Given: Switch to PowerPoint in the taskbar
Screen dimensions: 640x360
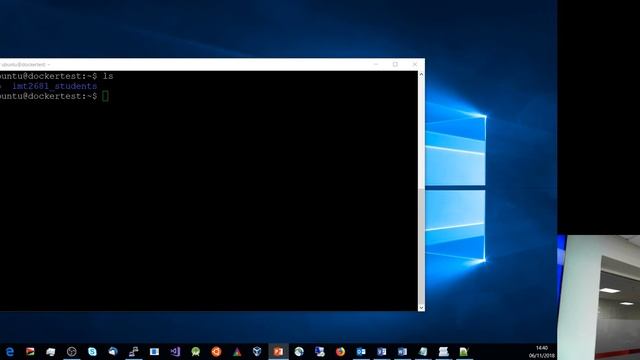Looking at the screenshot, I should point(278,351).
